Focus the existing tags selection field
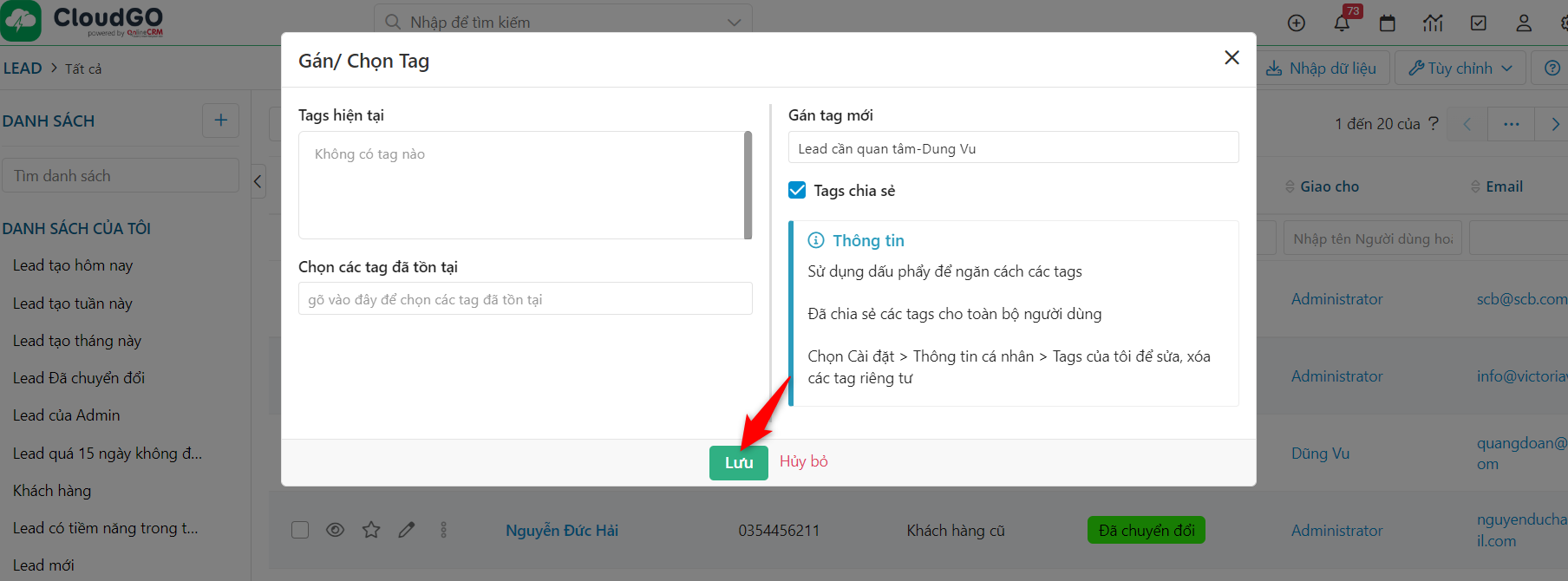1568x581 pixels. tap(525, 298)
